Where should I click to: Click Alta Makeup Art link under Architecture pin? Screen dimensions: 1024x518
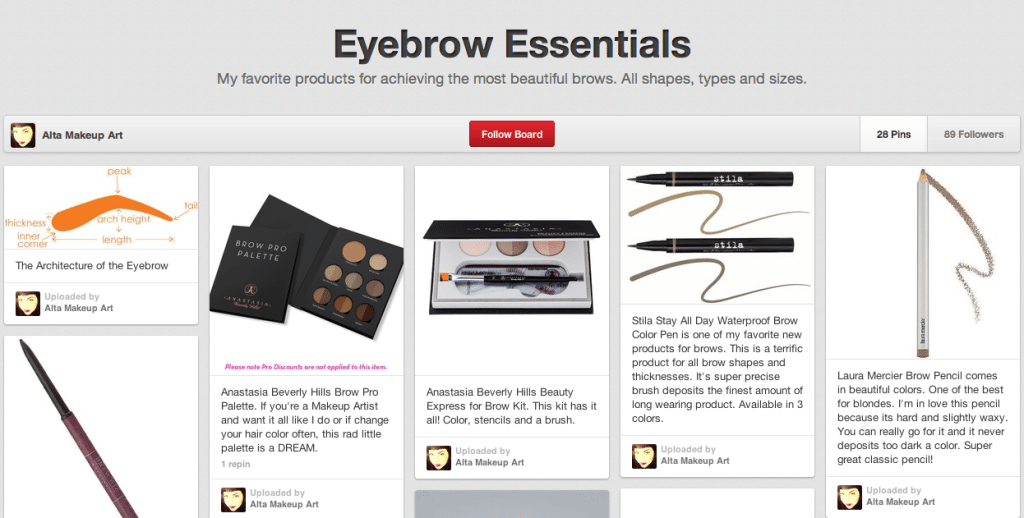click(78, 308)
